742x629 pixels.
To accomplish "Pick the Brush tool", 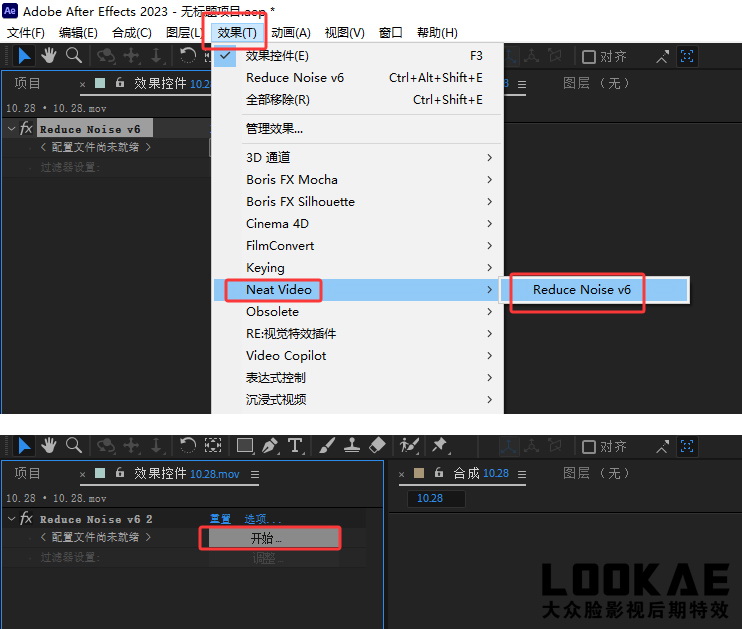I will (327, 445).
